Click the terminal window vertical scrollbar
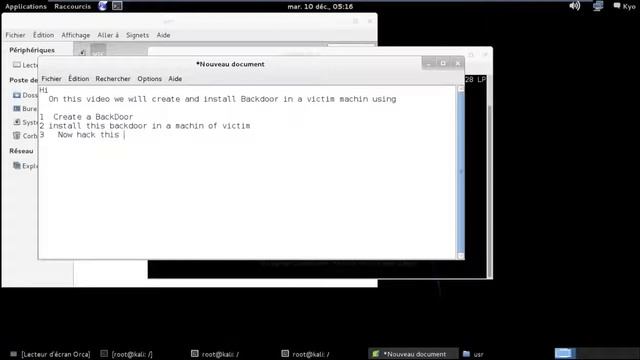640x360 pixels. point(489,176)
